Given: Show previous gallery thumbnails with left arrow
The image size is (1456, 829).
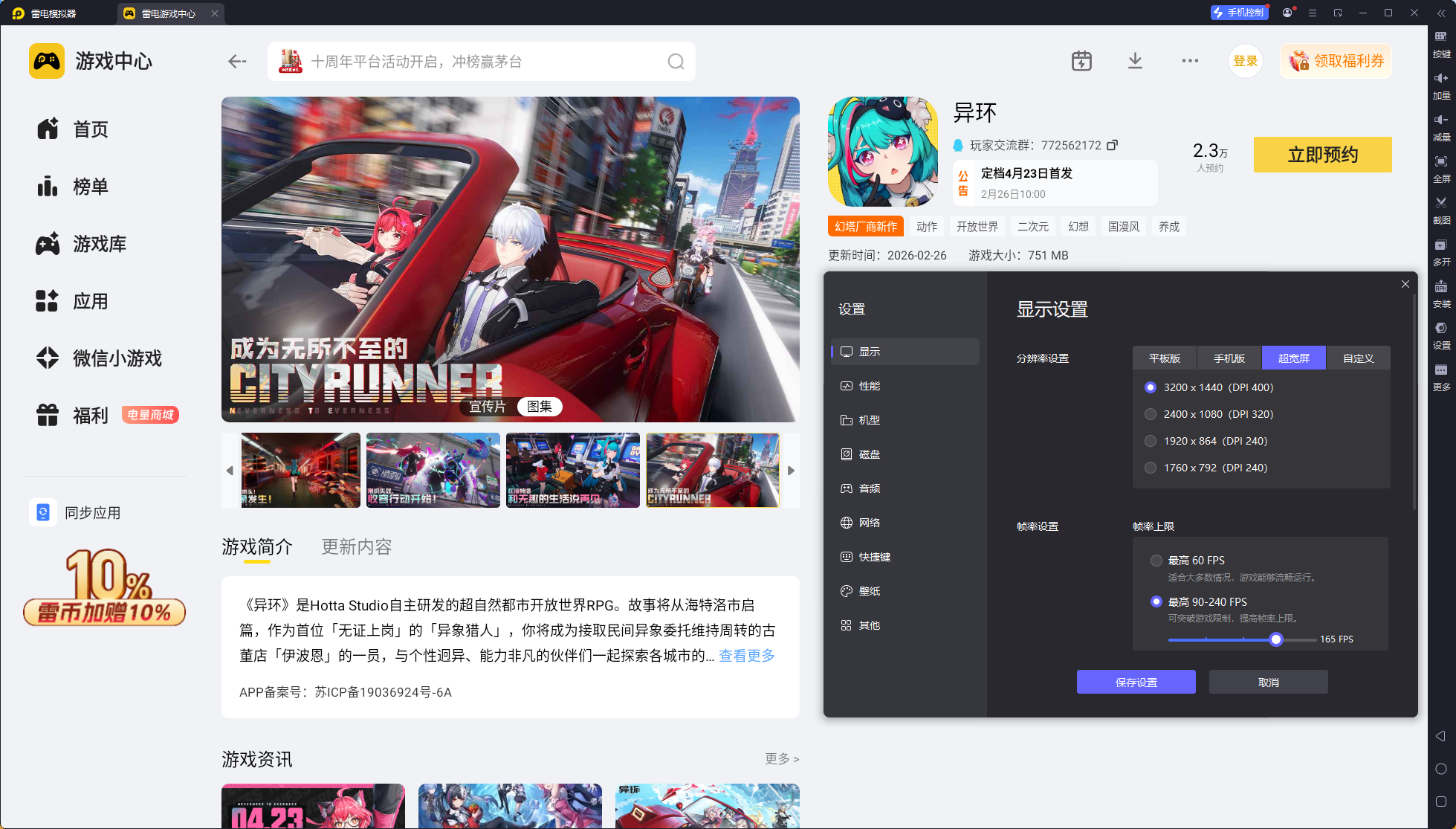Looking at the screenshot, I should (x=230, y=471).
